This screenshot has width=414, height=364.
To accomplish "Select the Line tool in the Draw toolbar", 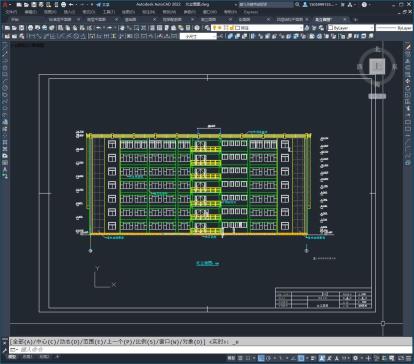I will (5, 48).
